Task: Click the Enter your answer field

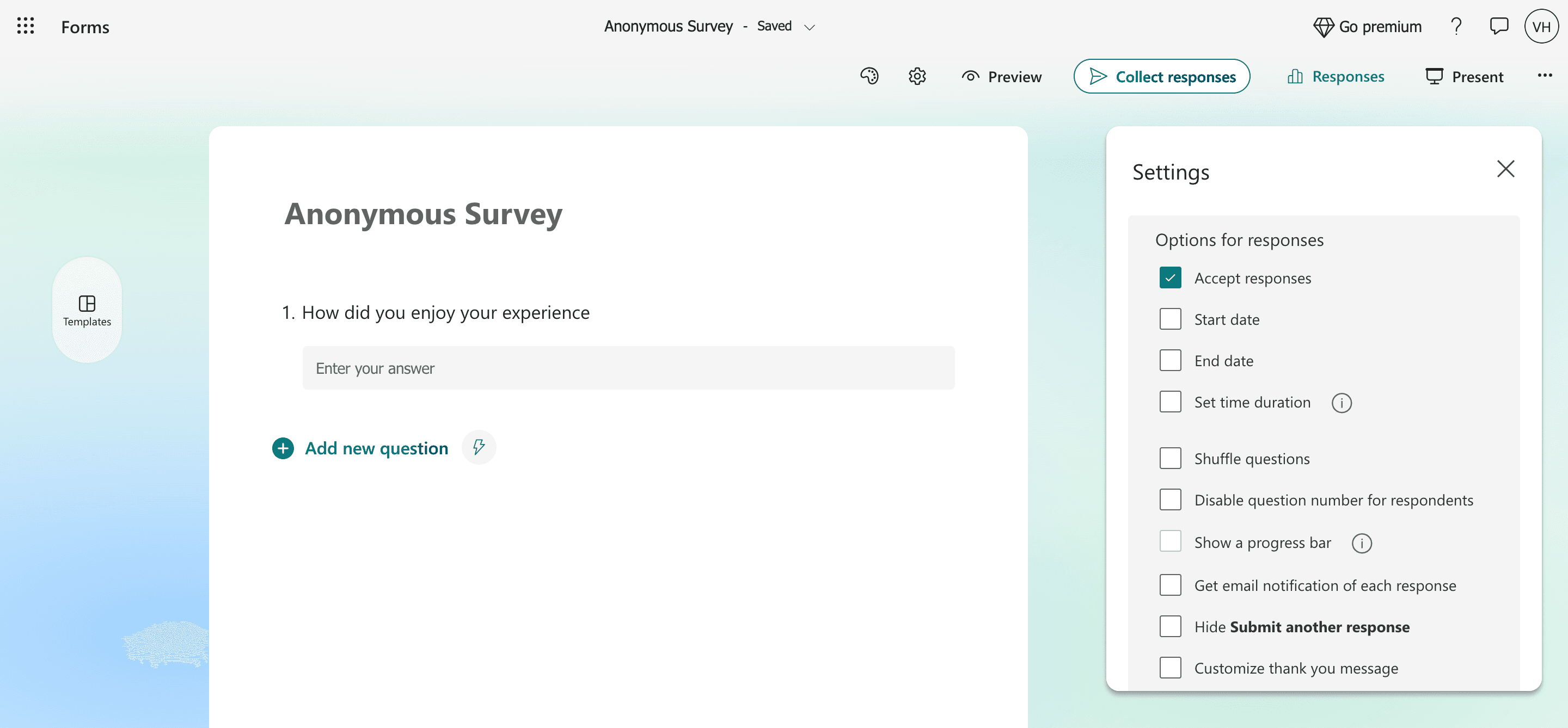Action: (x=628, y=368)
